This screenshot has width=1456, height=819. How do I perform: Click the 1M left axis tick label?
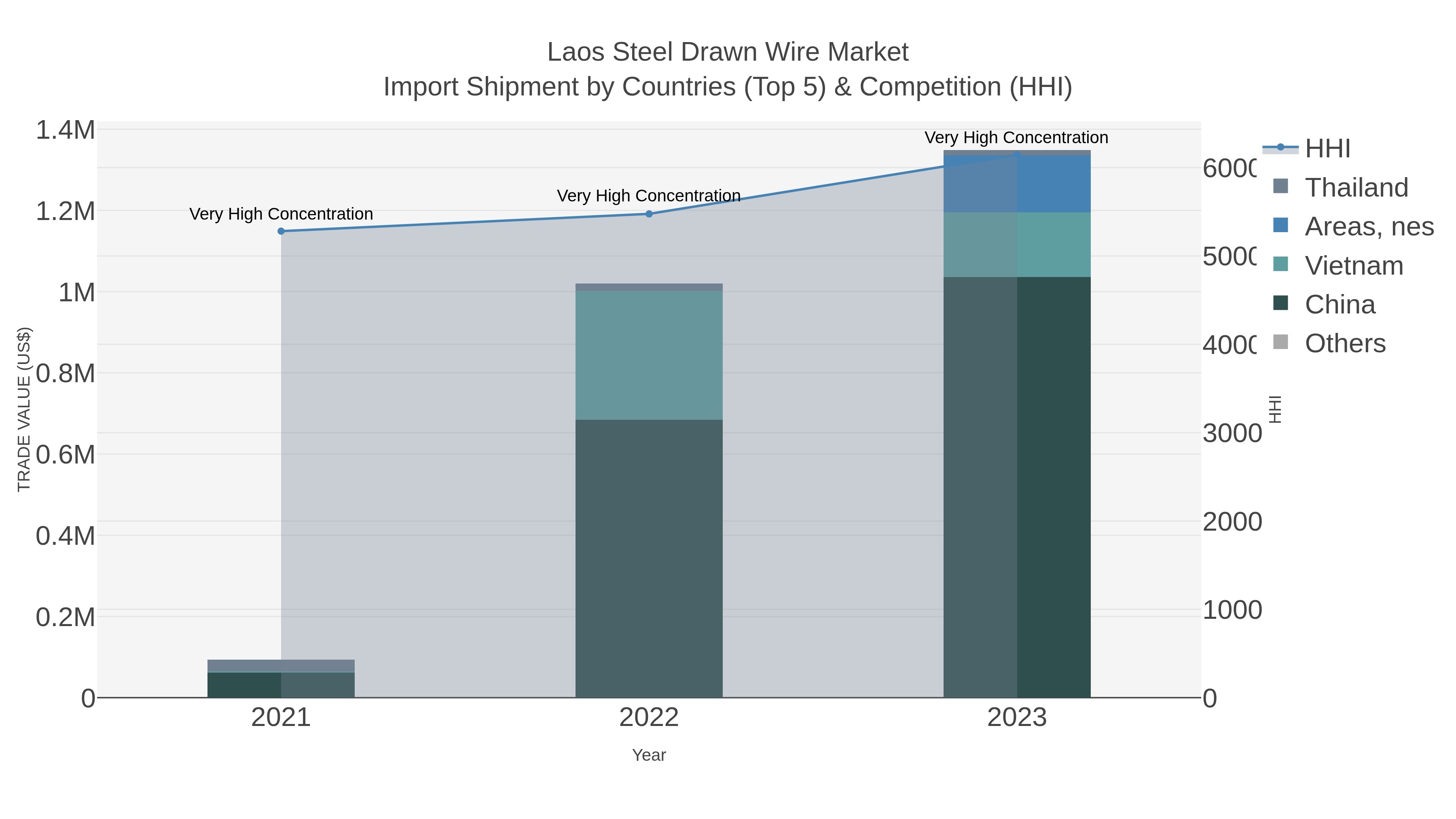[77, 293]
